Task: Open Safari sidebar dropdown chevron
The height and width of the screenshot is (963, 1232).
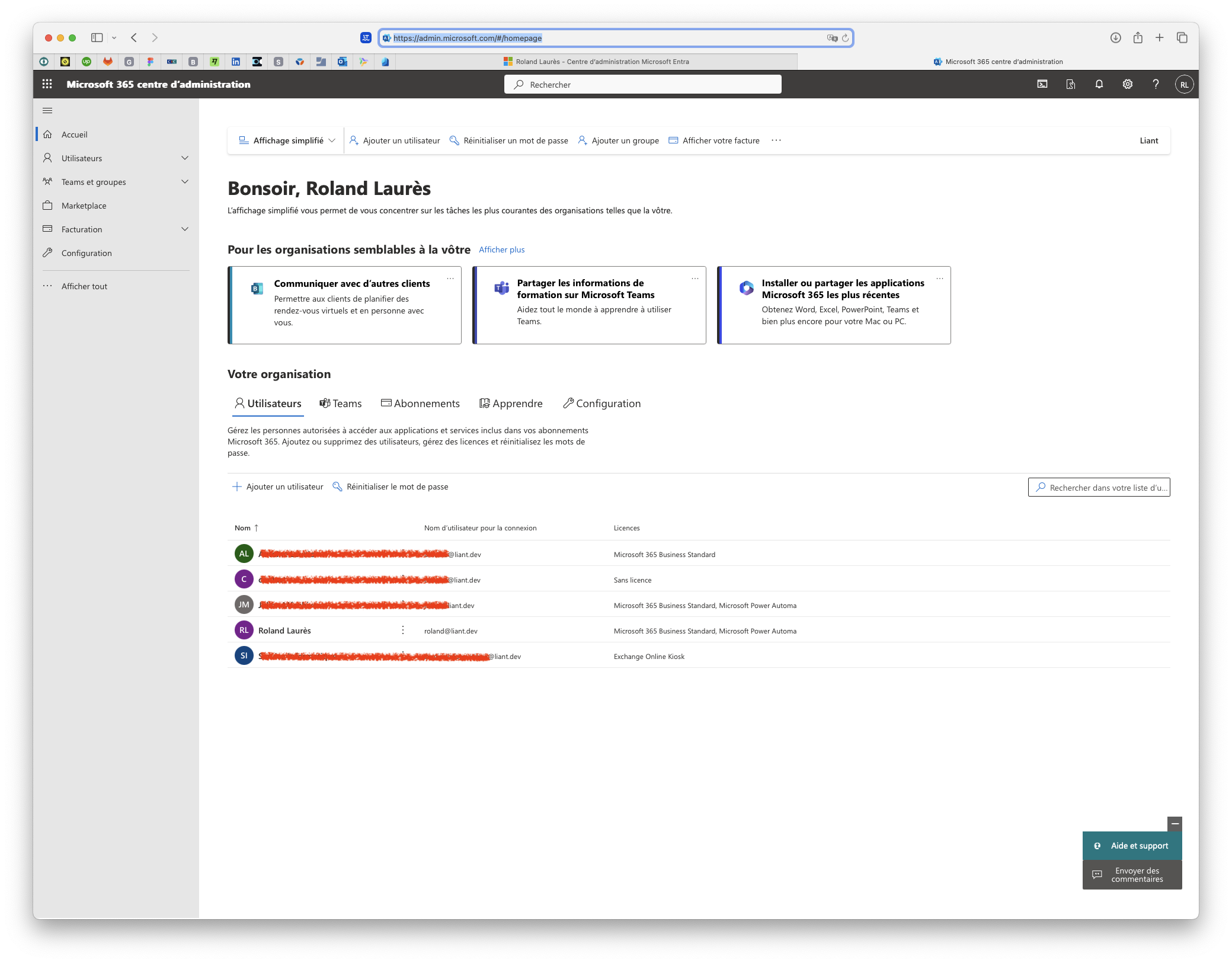Action: [x=114, y=38]
